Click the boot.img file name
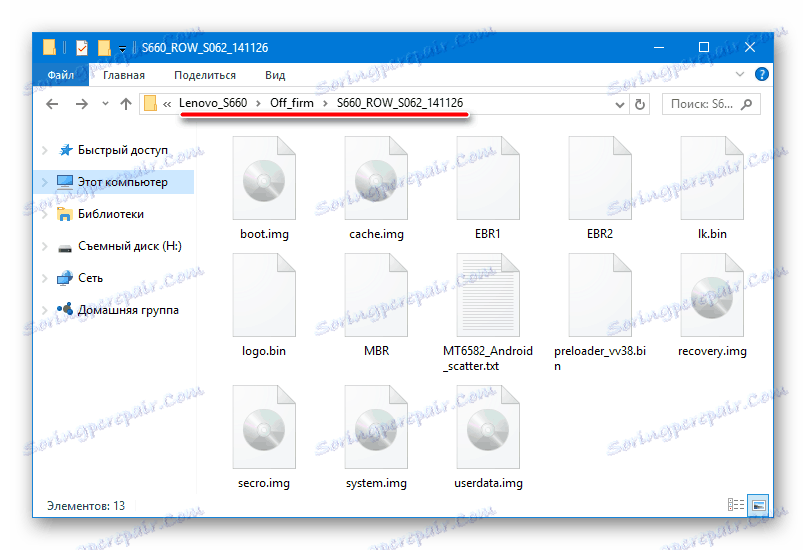The height and width of the screenshot is (550, 806). pos(264,234)
